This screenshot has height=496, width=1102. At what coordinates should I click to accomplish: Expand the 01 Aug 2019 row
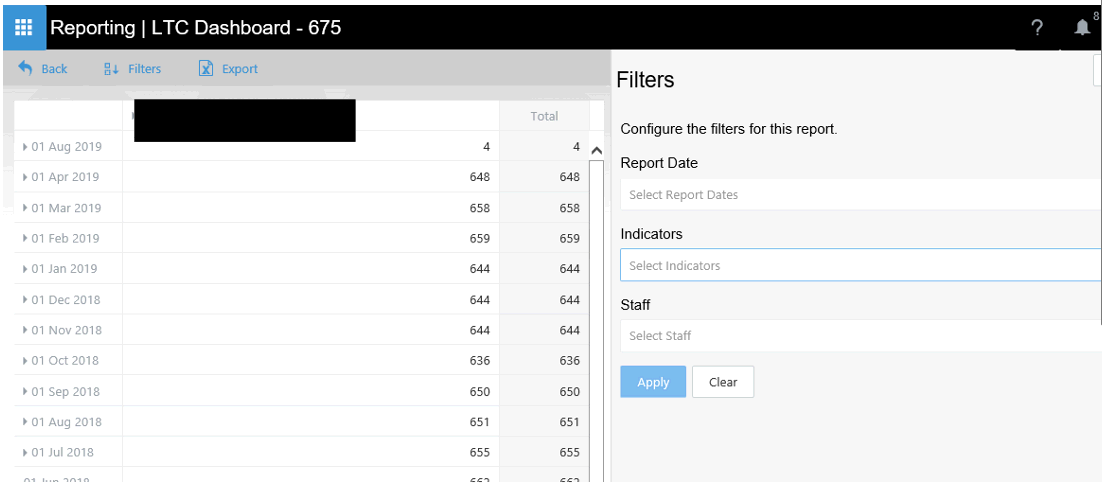(x=26, y=147)
